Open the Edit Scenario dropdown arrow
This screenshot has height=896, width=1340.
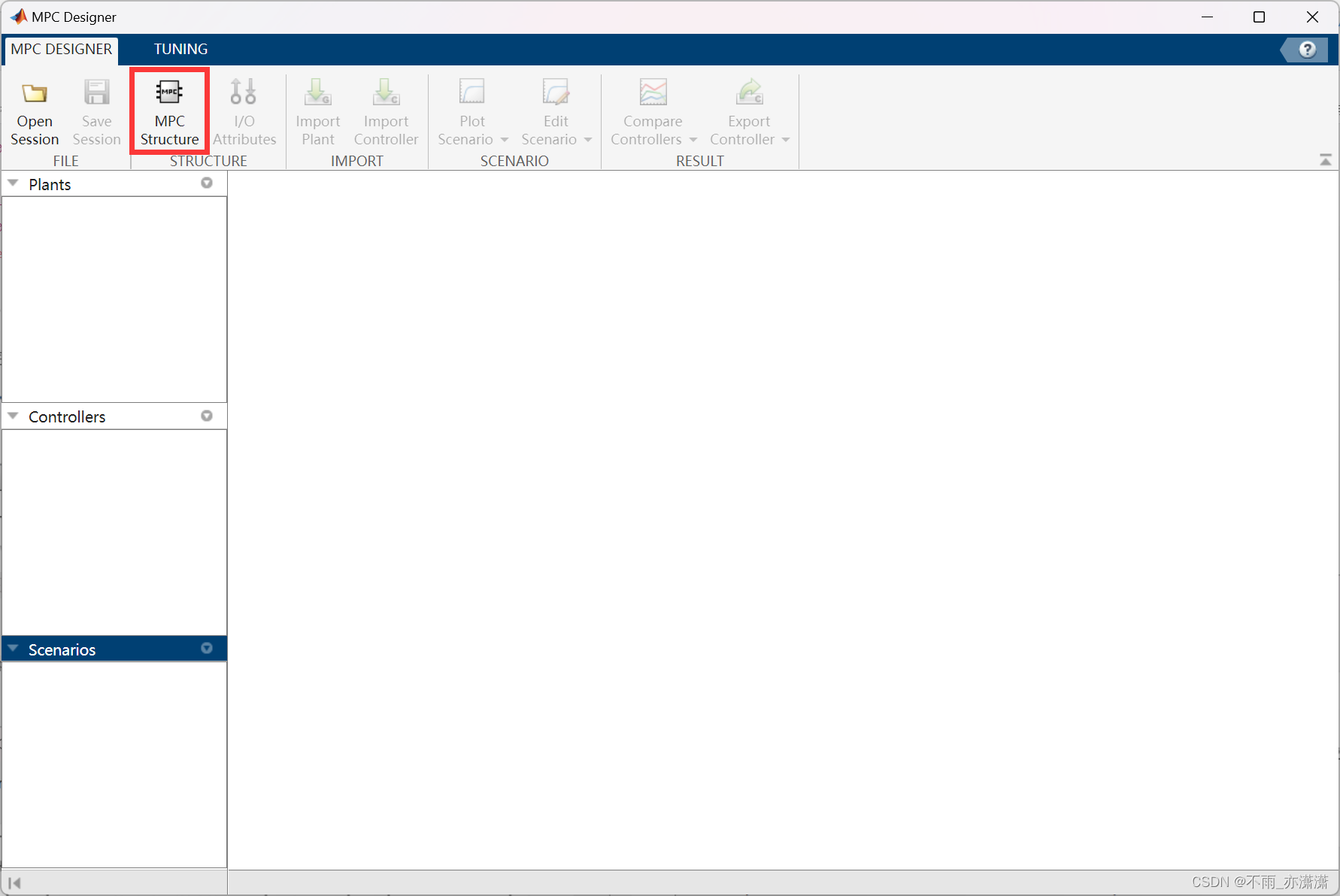click(x=588, y=140)
